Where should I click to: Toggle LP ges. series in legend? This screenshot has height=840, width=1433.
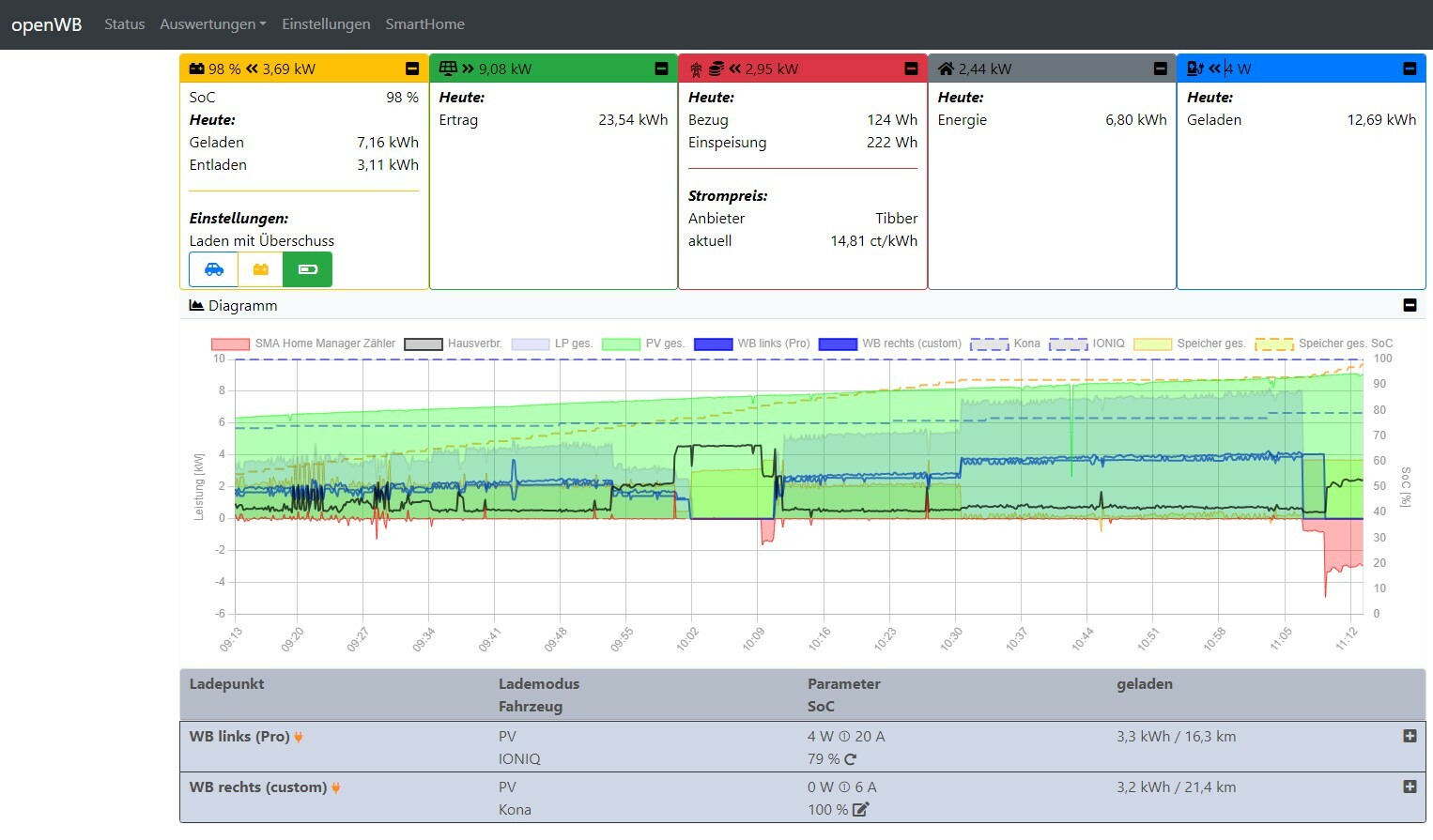(551, 344)
